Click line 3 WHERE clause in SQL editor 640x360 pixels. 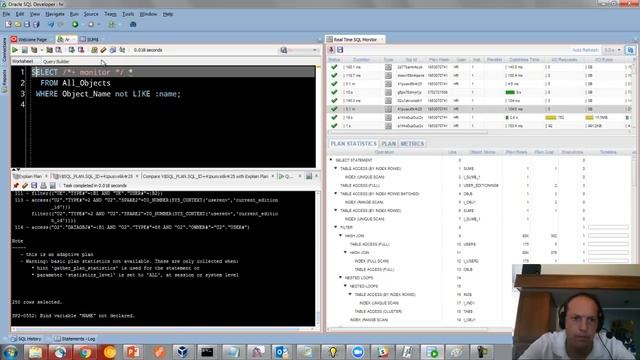[x=108, y=94]
